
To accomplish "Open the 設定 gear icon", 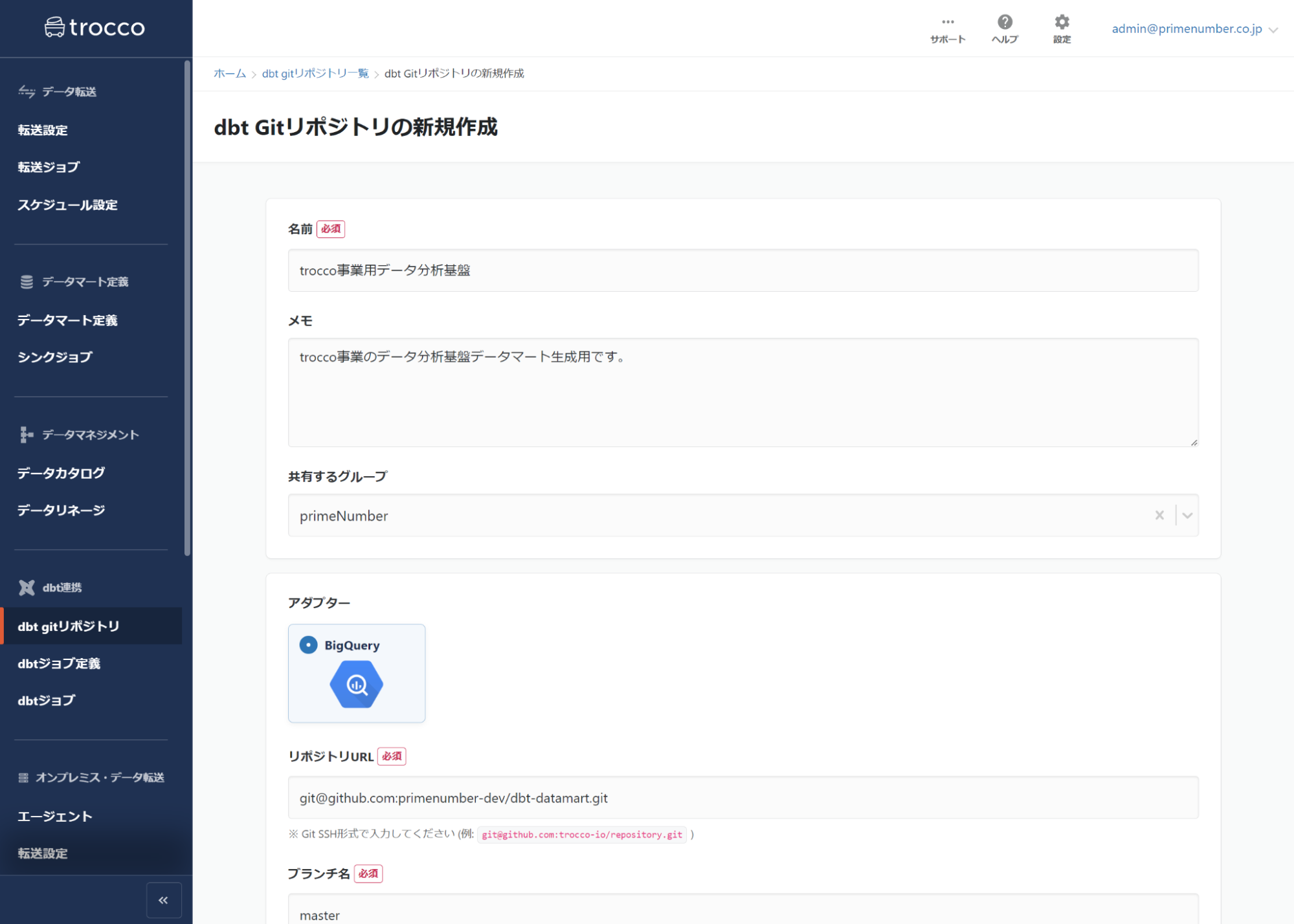I will 1062,22.
